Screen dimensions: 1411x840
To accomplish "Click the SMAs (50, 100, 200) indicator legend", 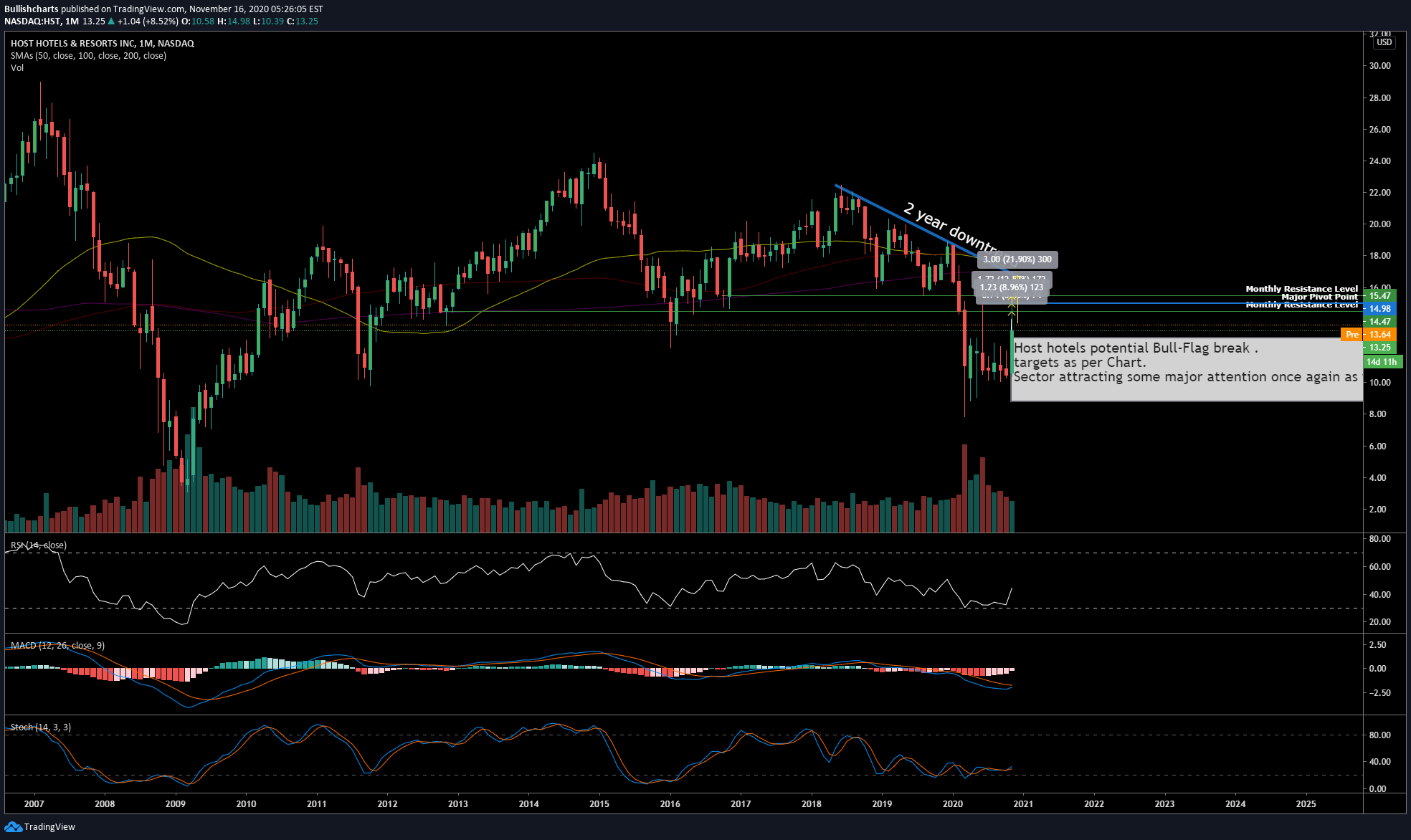I will click(x=88, y=56).
